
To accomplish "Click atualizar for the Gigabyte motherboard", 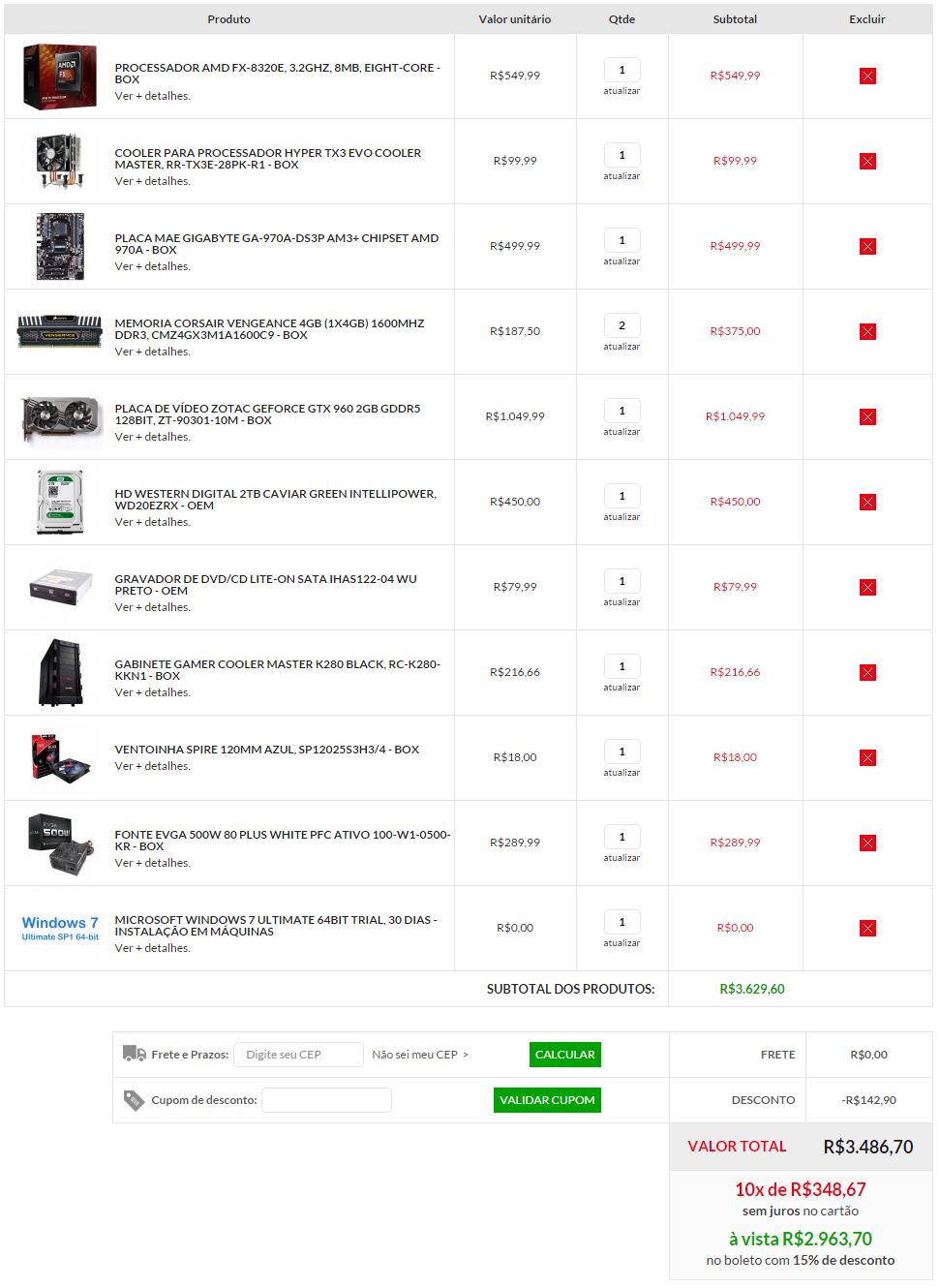I will (622, 261).
